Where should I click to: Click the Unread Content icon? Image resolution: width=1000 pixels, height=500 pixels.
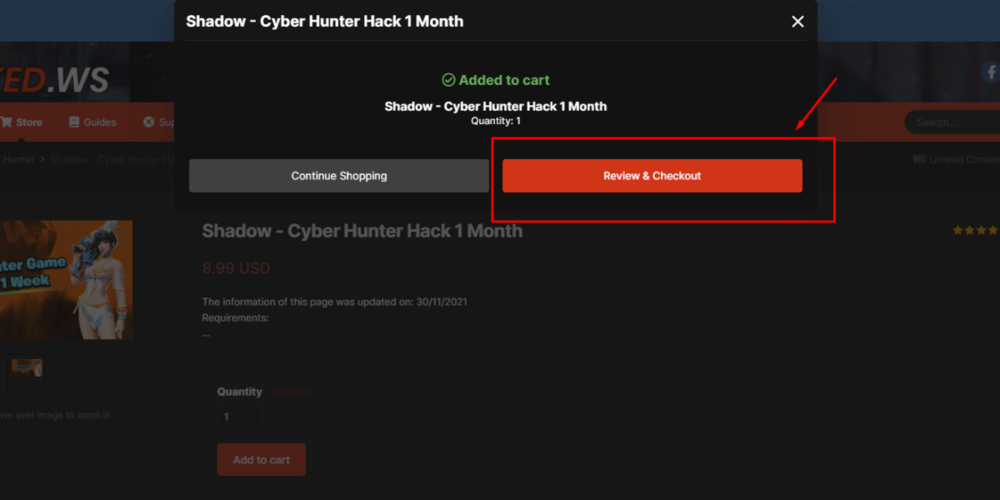(919, 159)
